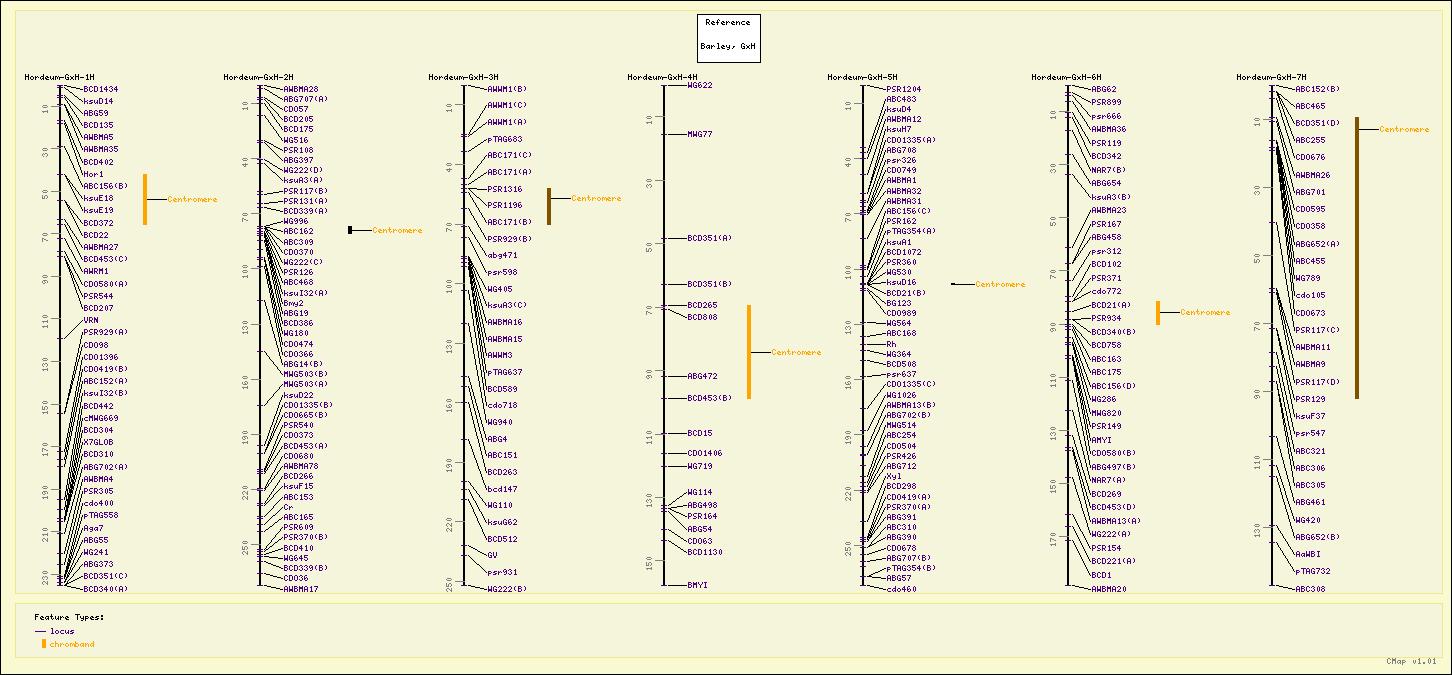Viewport: 1452px width, 675px height.
Task: Select locus WG622 on chromosome 4H
Action: coord(700,85)
